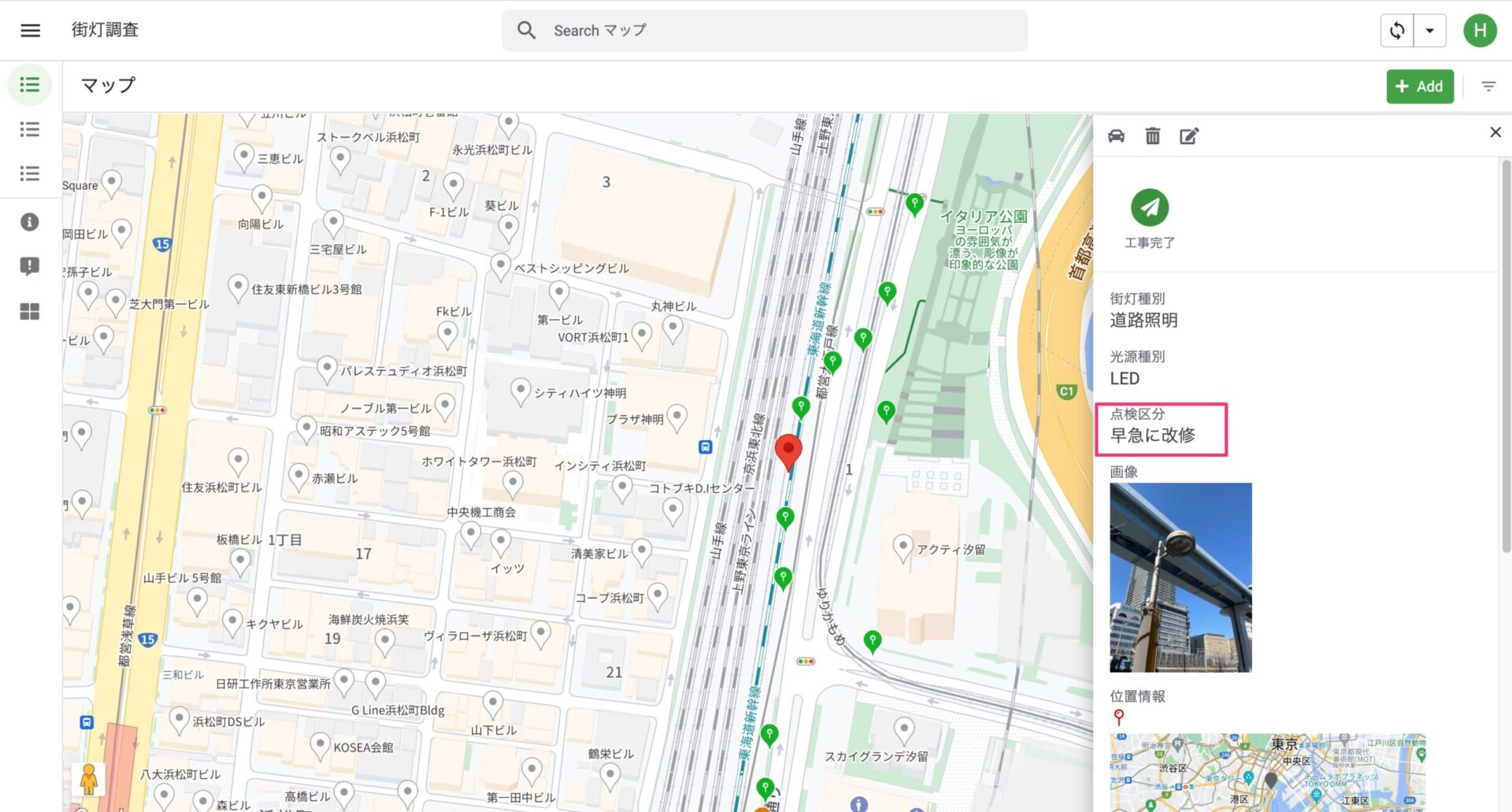Expand the dropdown arrow beside sync button
Screen dimensions: 1512x812
coord(1431,30)
